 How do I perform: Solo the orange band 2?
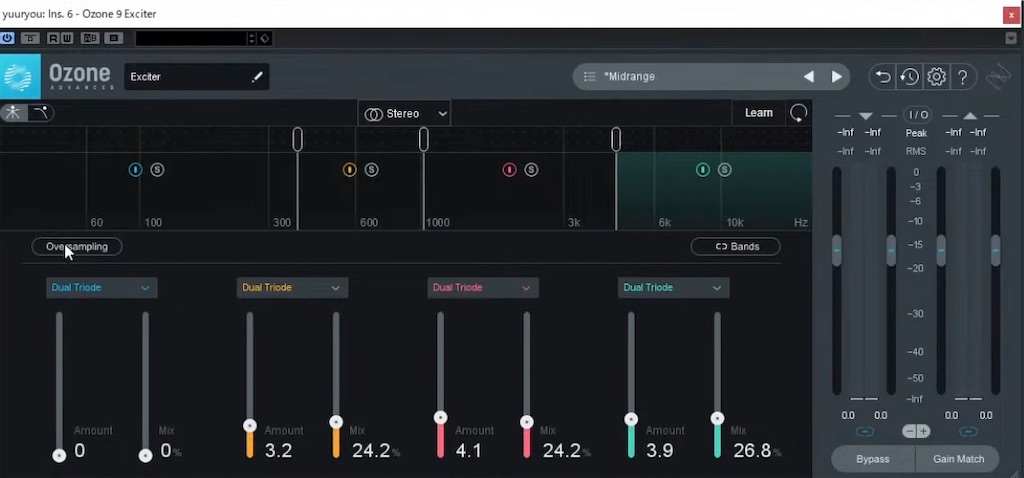click(x=372, y=170)
